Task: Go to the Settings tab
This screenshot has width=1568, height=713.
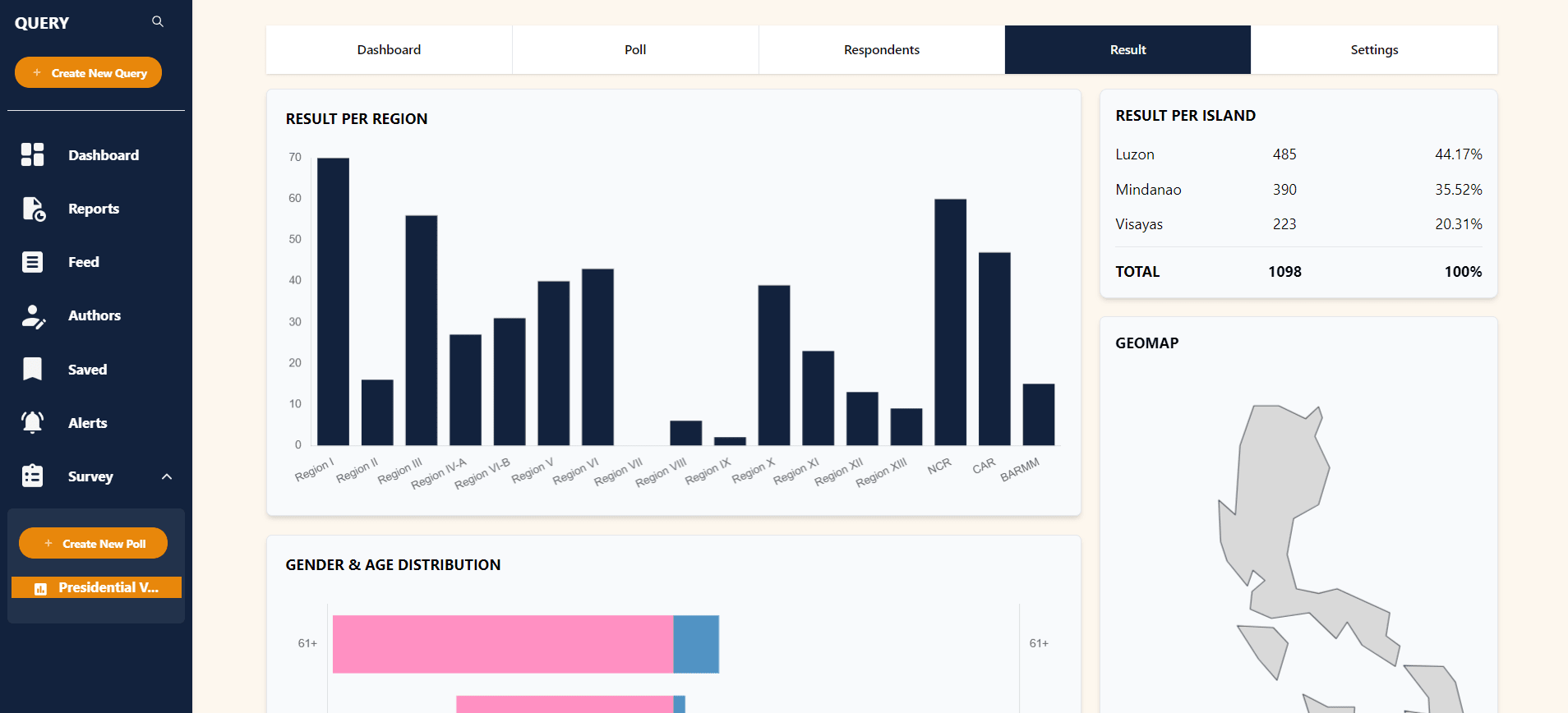Action: pyautogui.click(x=1373, y=50)
